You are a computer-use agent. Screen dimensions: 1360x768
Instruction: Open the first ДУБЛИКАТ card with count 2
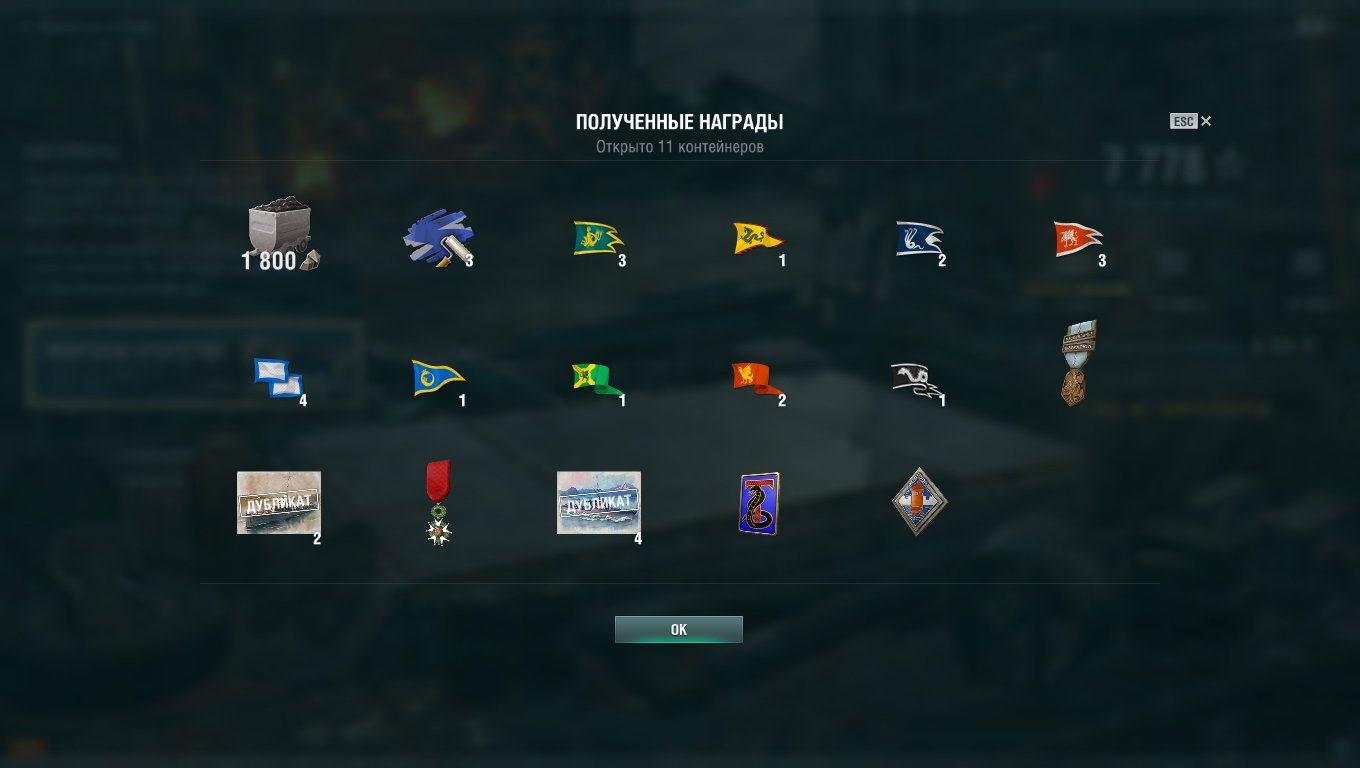[279, 503]
